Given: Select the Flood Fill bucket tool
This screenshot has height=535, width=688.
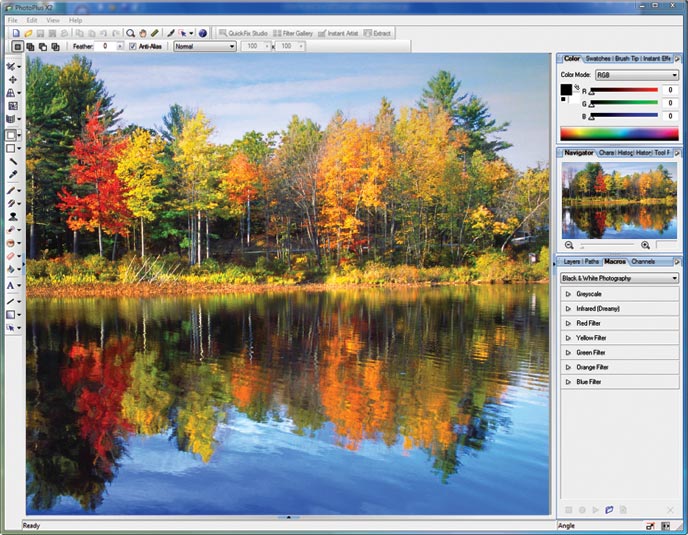Looking at the screenshot, I should 11,269.
